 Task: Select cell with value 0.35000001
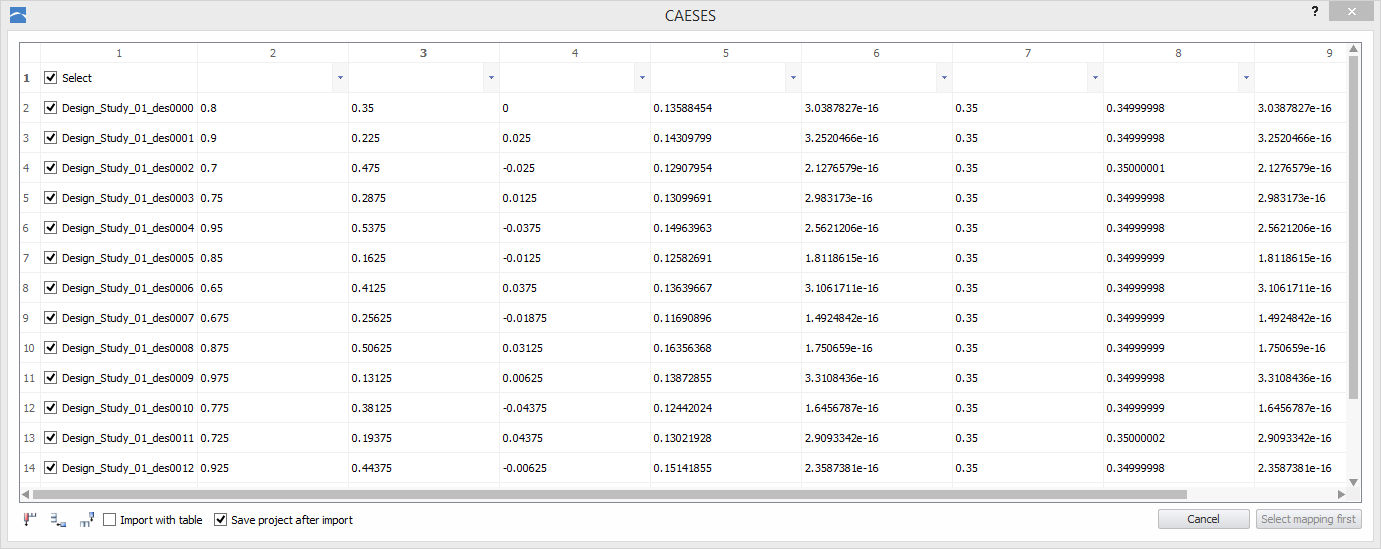[1179, 168]
